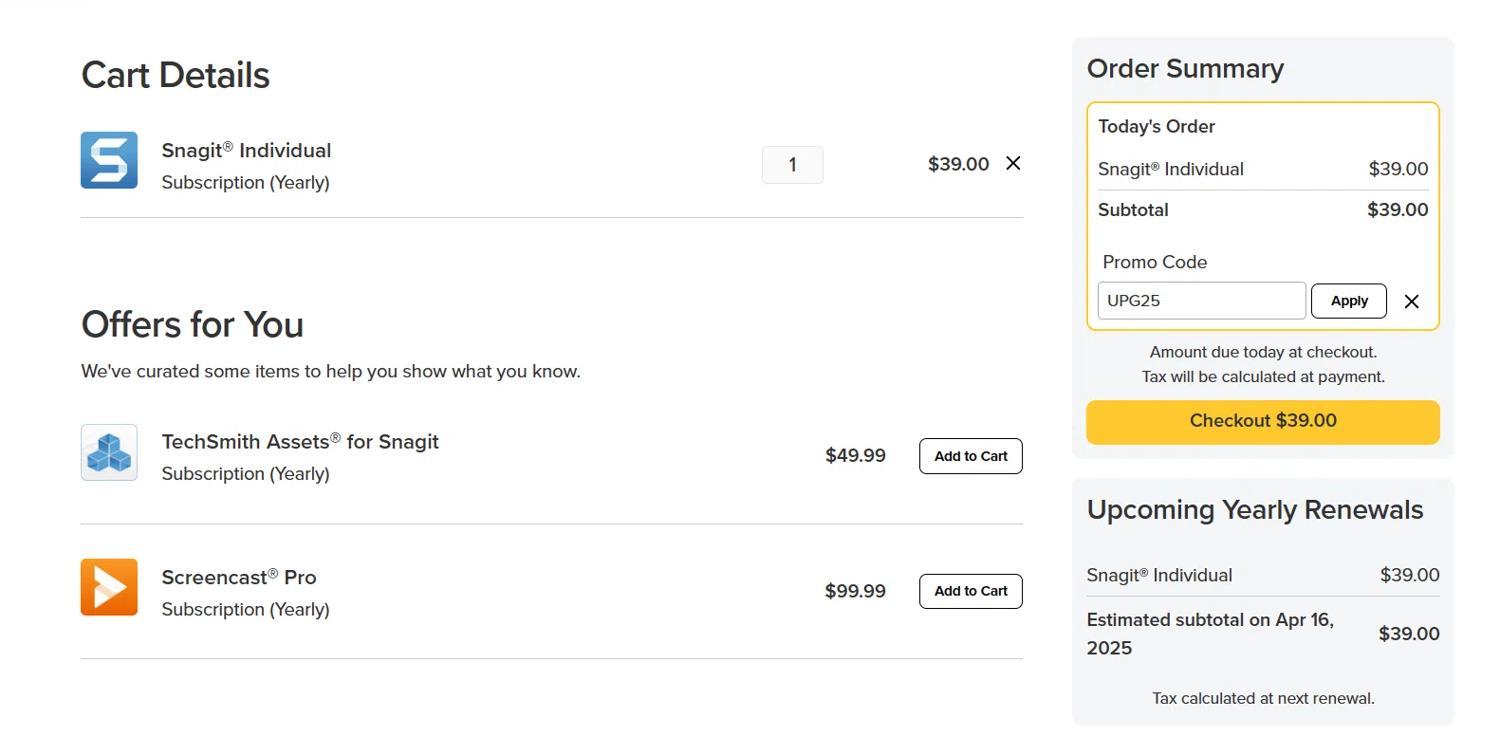Add Screencast Pro to cart
The height and width of the screenshot is (734, 1500).
(970, 591)
